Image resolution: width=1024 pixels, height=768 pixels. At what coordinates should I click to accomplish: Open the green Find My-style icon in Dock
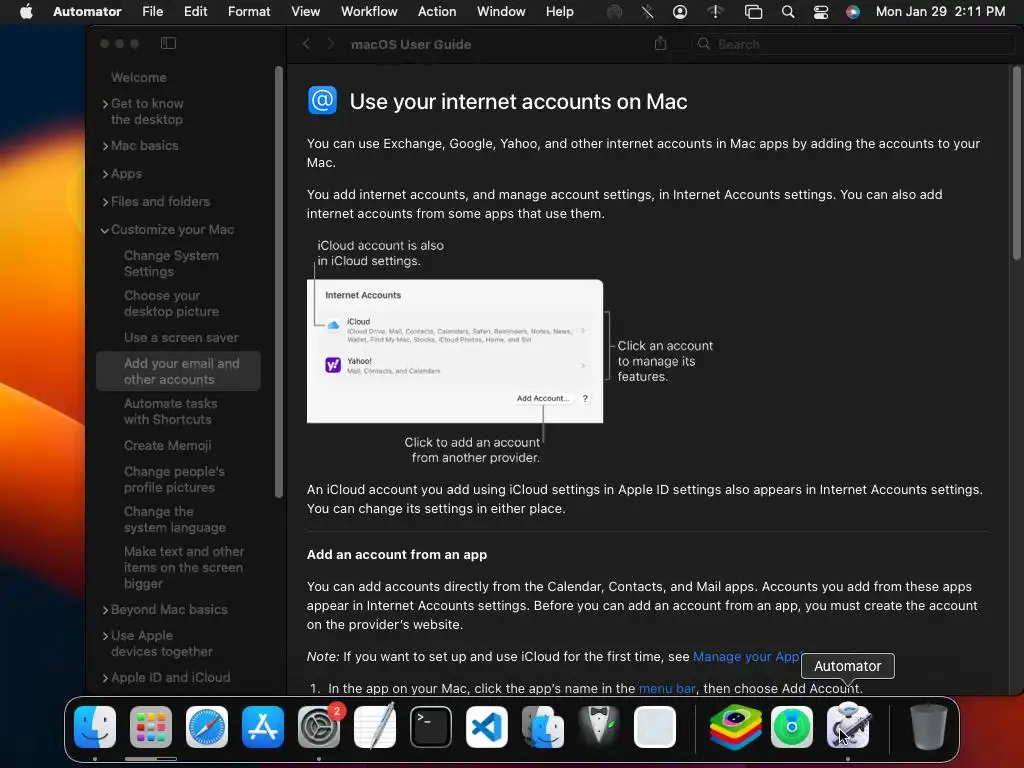(792, 726)
